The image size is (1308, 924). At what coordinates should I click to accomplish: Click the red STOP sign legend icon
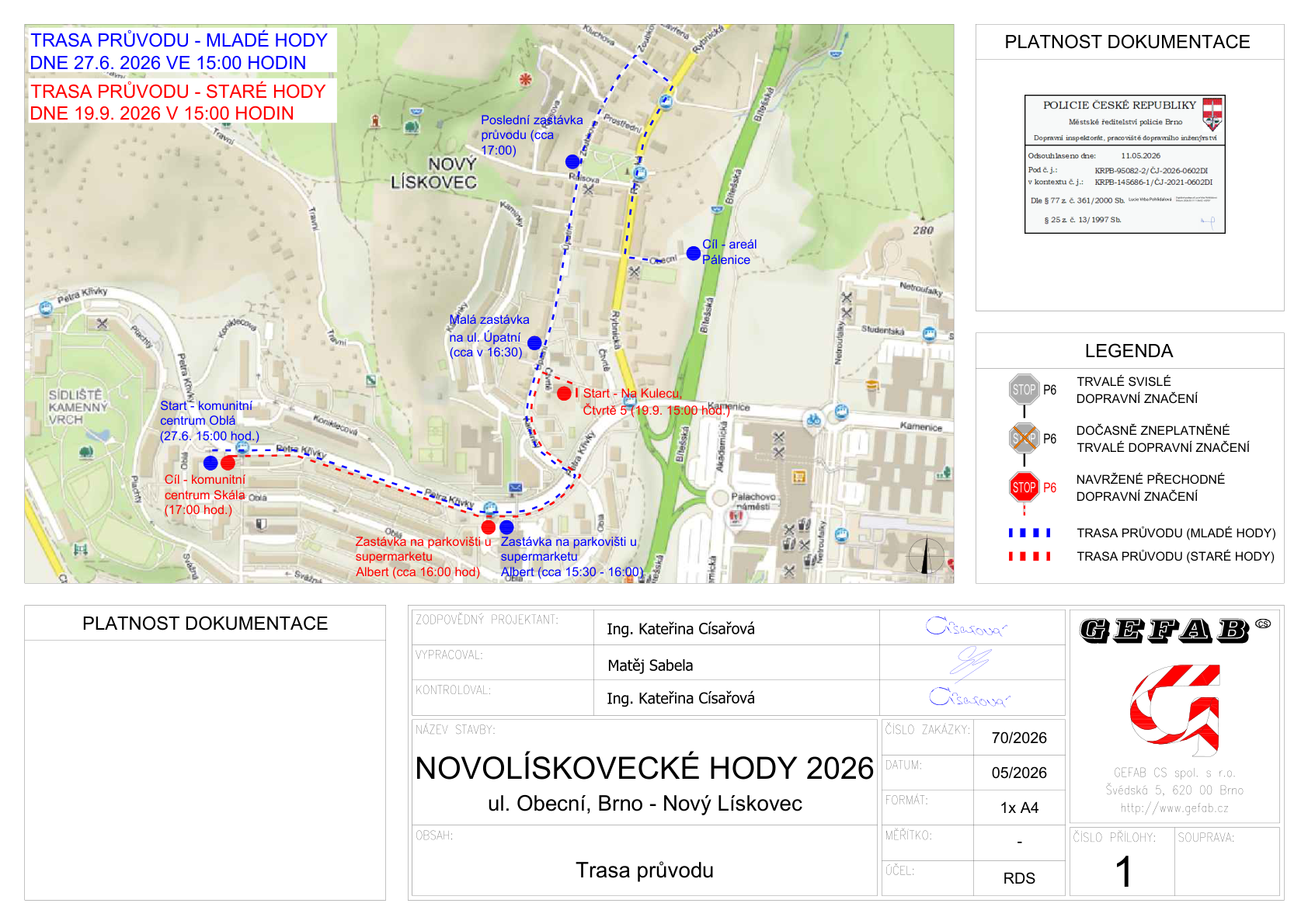1024,488
